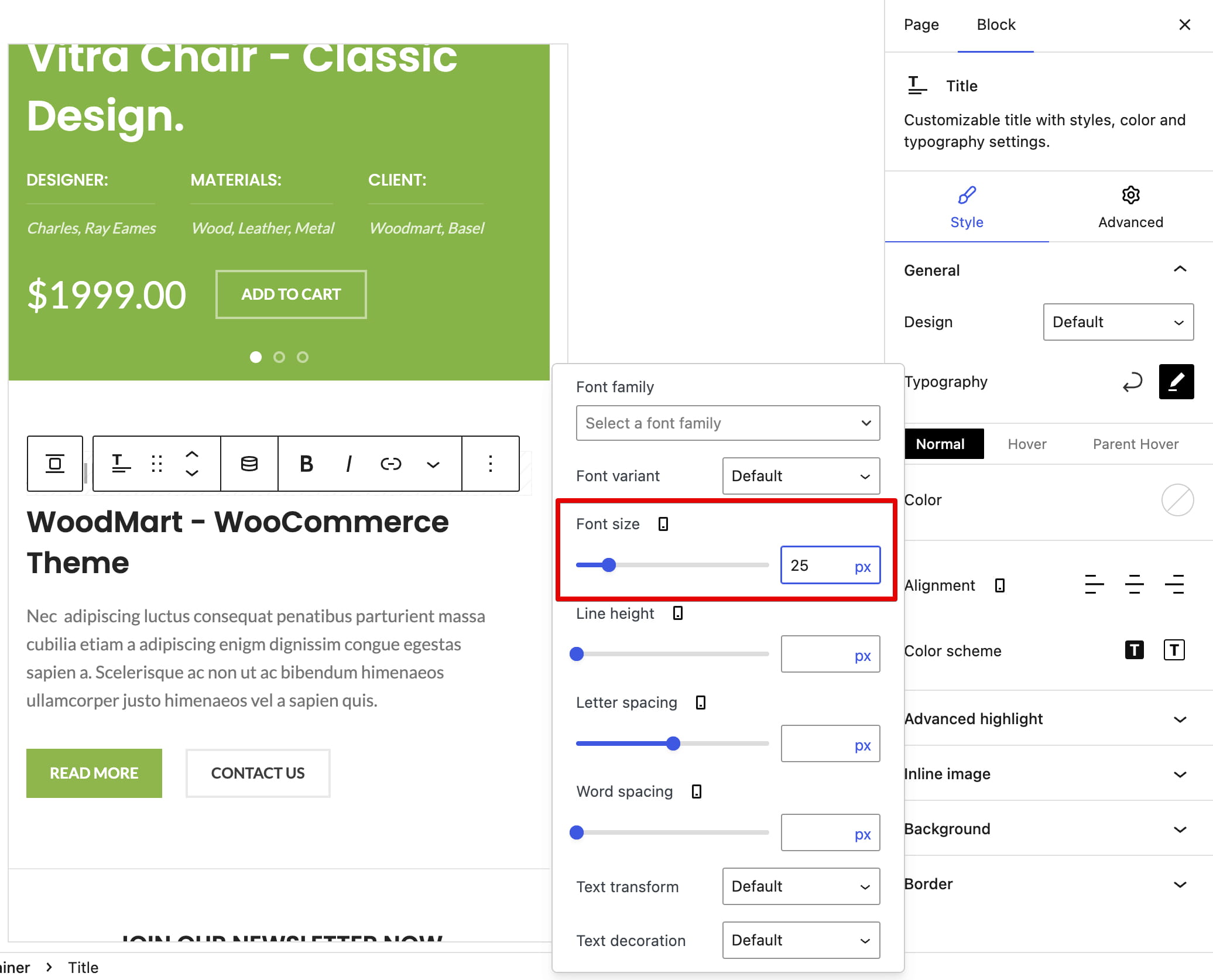Viewport: 1213px width, 980px height.
Task: Click the Title block type icon in toolbar
Action: (x=121, y=464)
